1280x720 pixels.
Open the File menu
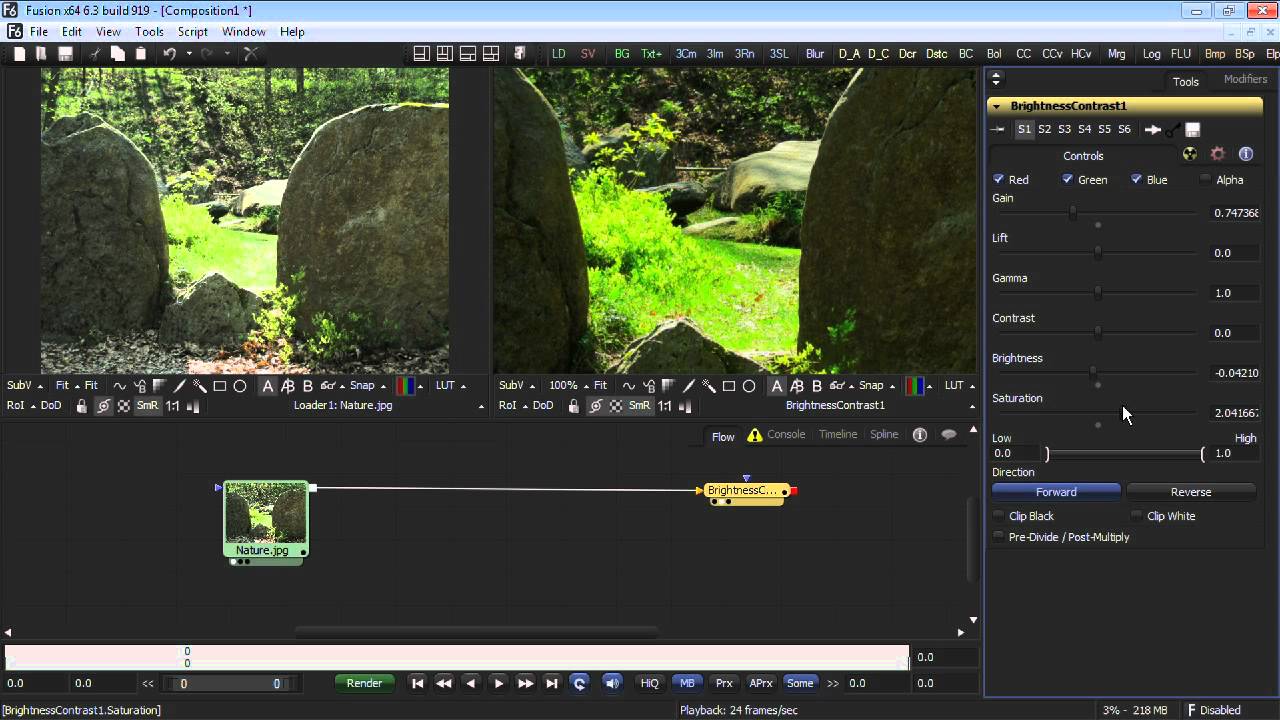[39, 32]
